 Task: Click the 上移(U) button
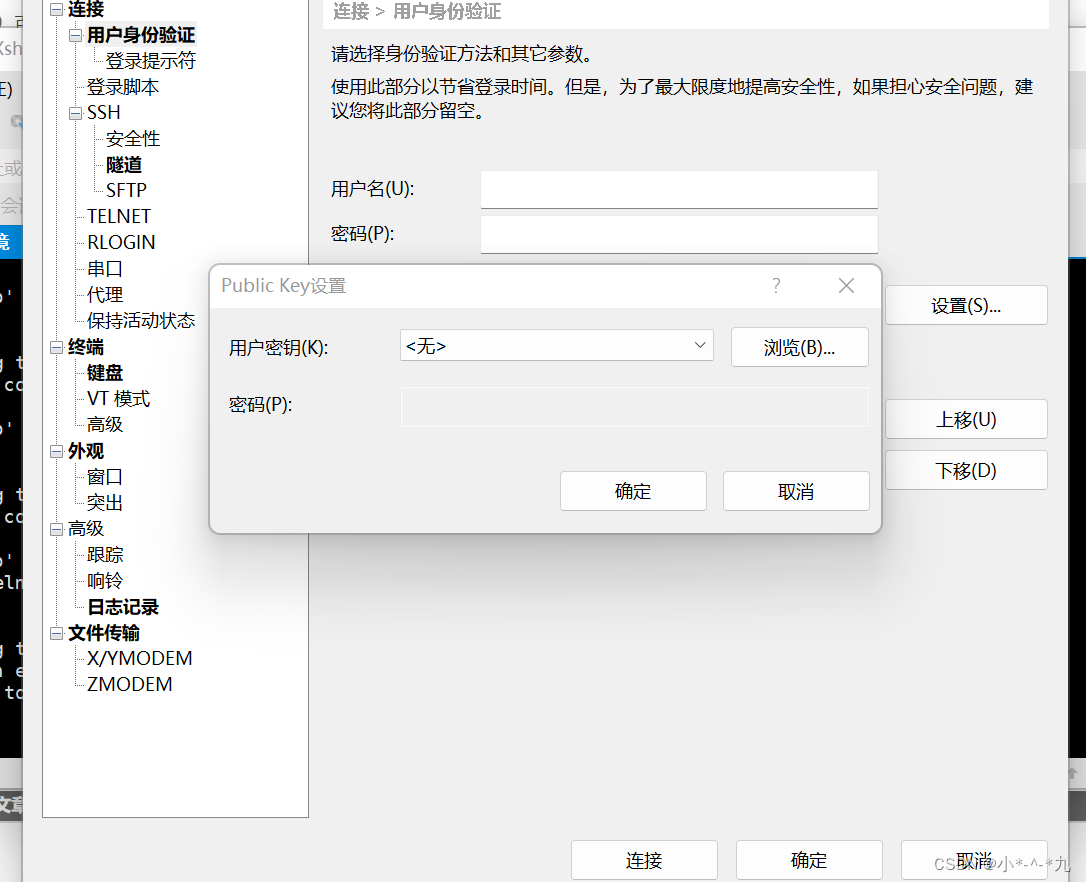(965, 419)
